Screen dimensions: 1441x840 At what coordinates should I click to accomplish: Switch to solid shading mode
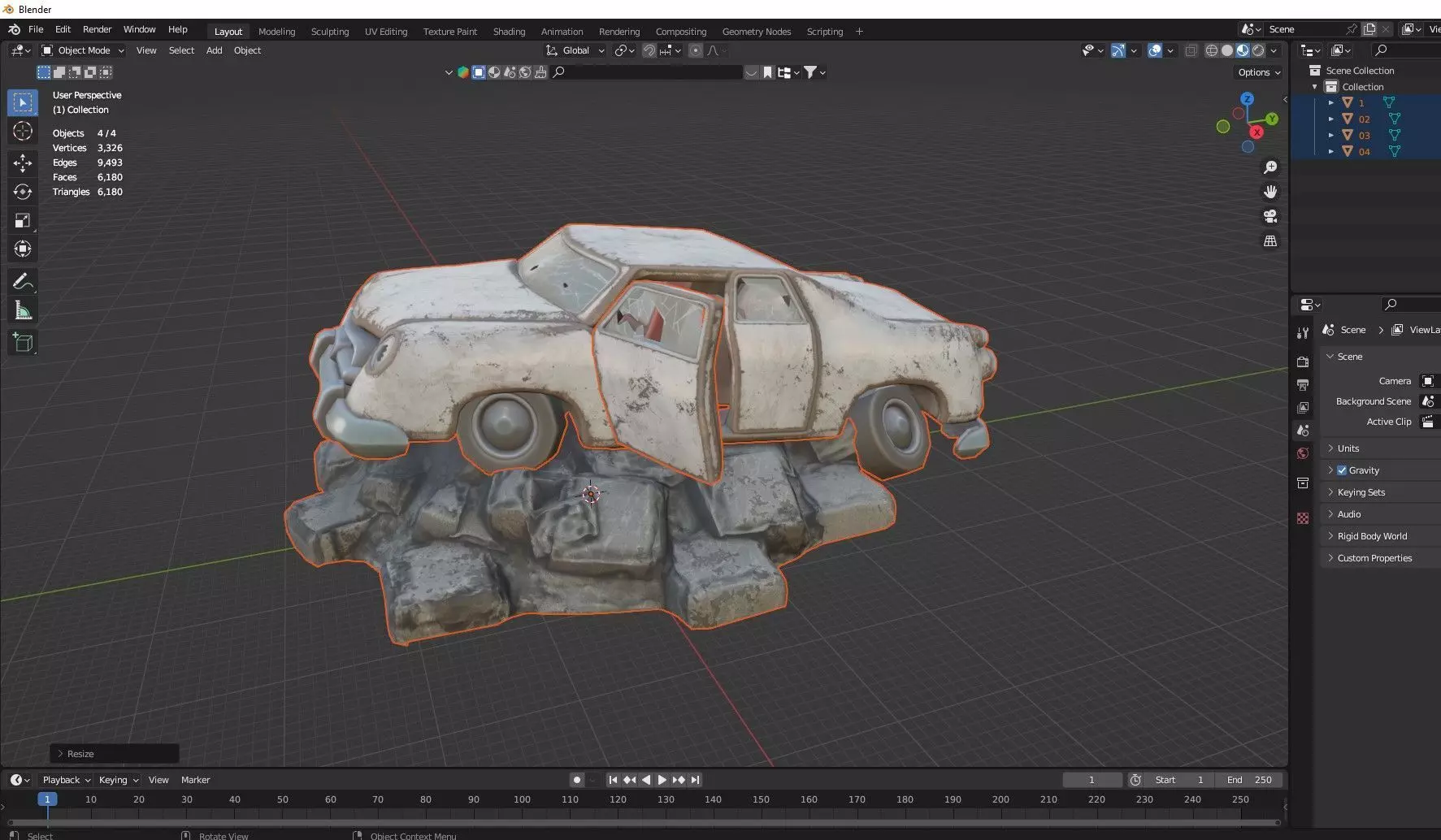1226,50
